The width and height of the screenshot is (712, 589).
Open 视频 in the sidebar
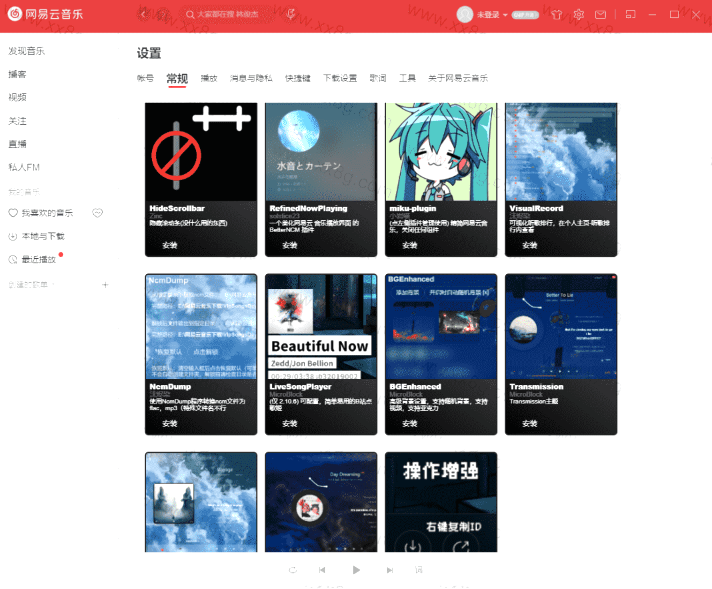click(17, 97)
